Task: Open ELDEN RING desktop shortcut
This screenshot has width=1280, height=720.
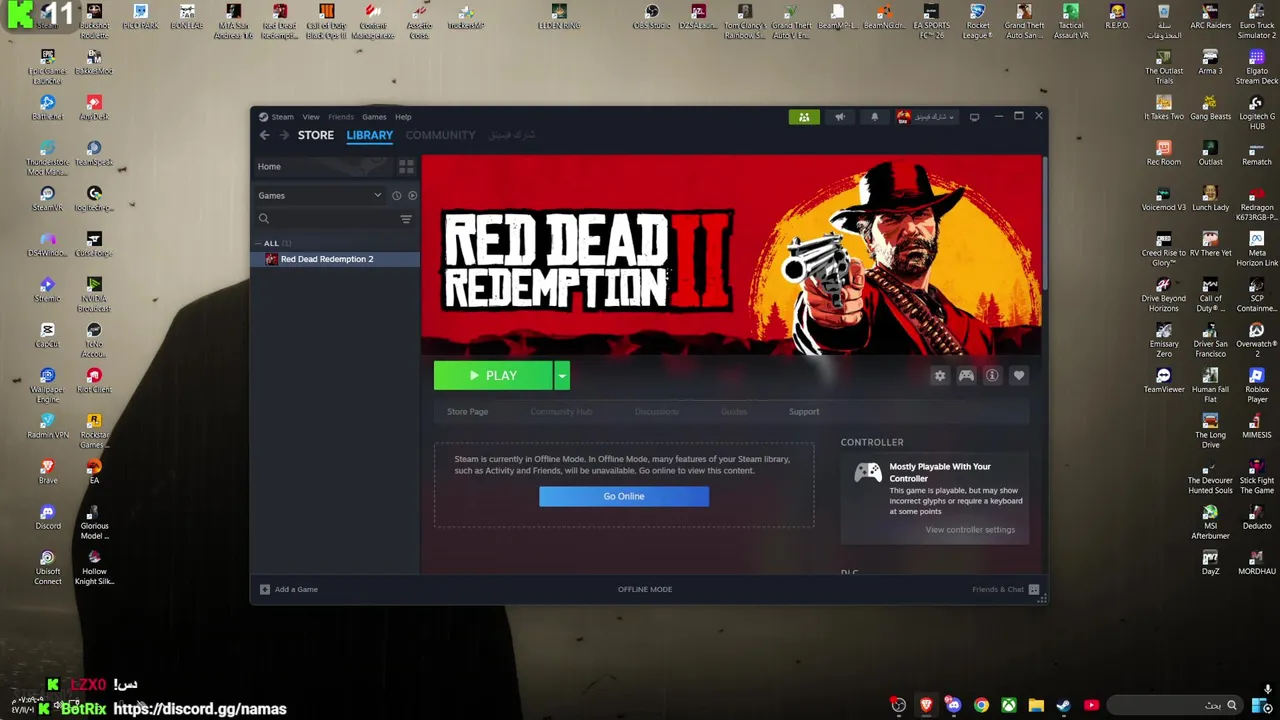Action: (x=558, y=17)
